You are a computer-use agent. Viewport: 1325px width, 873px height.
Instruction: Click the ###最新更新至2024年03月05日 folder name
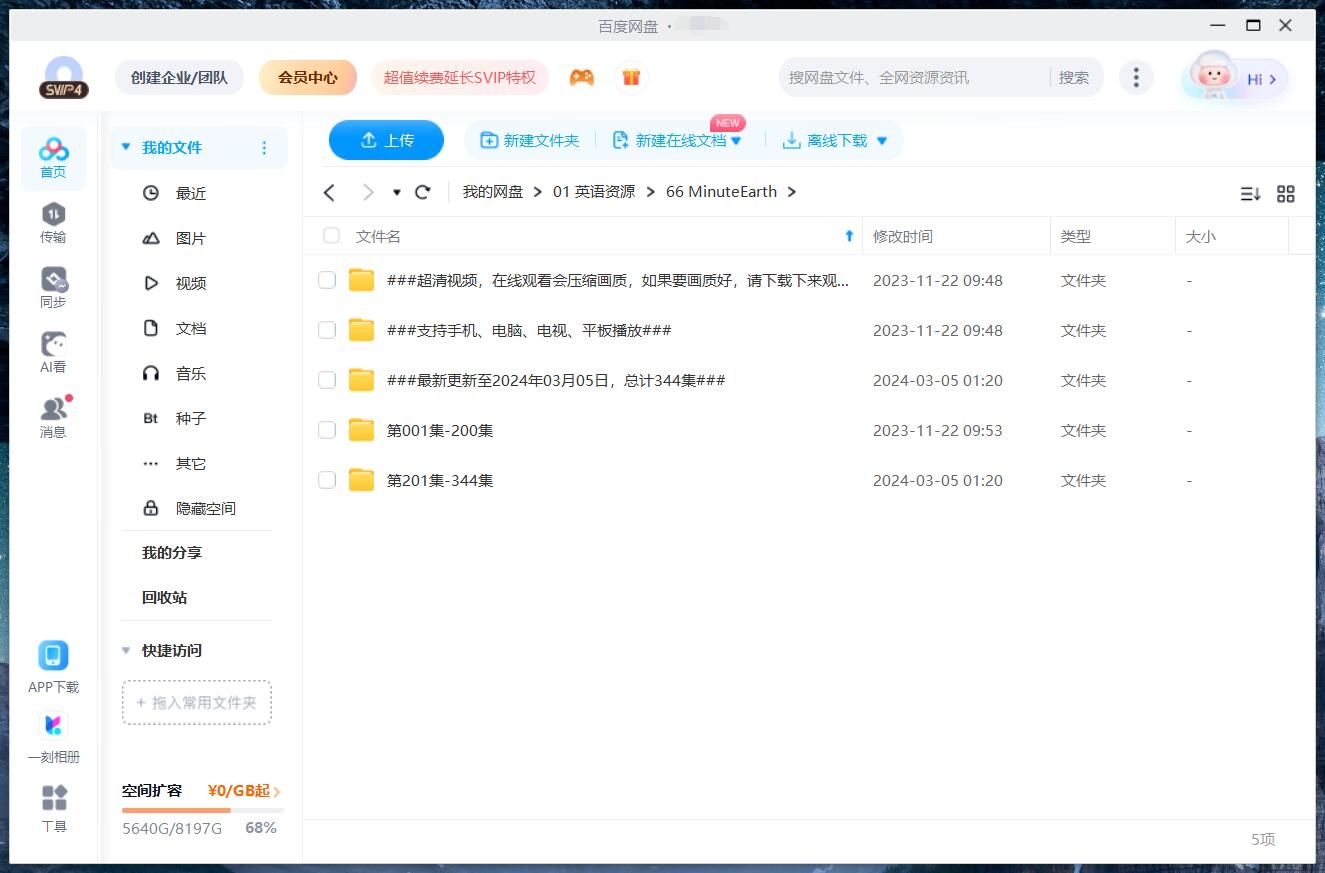point(556,380)
